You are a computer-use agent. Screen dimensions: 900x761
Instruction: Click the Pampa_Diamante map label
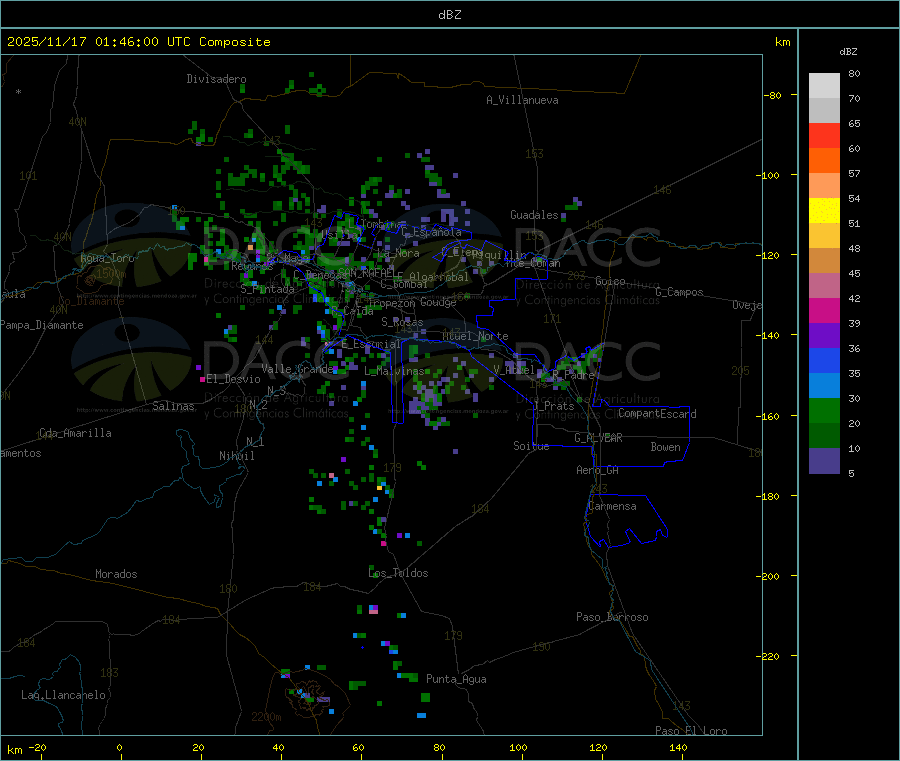pyautogui.click(x=42, y=325)
